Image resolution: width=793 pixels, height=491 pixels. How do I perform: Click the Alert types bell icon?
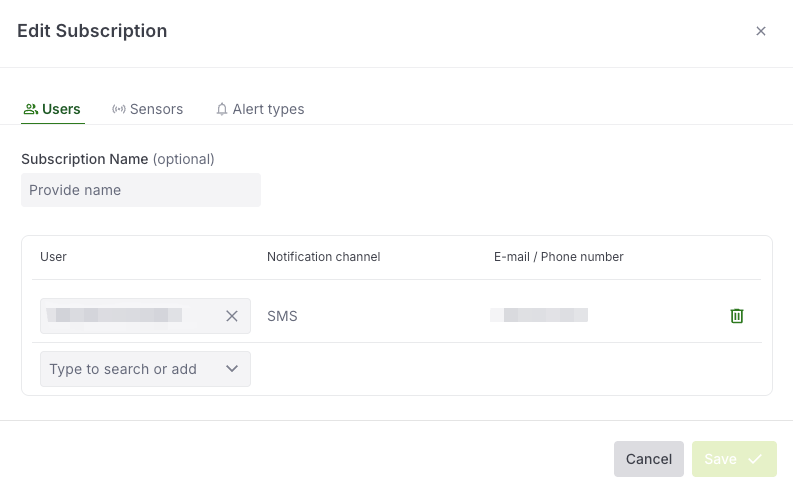tap(222, 109)
